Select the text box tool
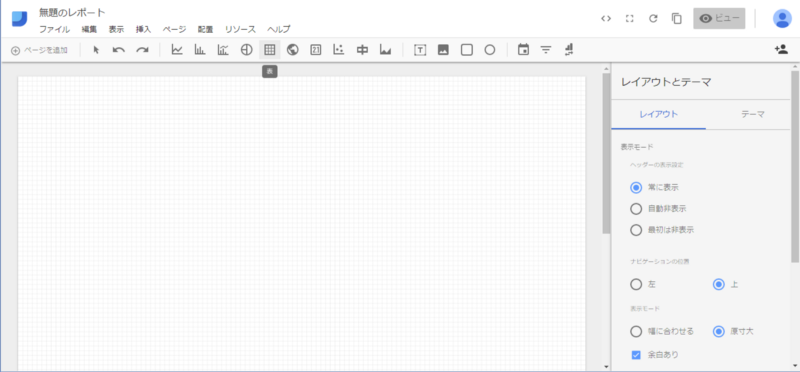This screenshot has width=800, height=372. (x=420, y=50)
